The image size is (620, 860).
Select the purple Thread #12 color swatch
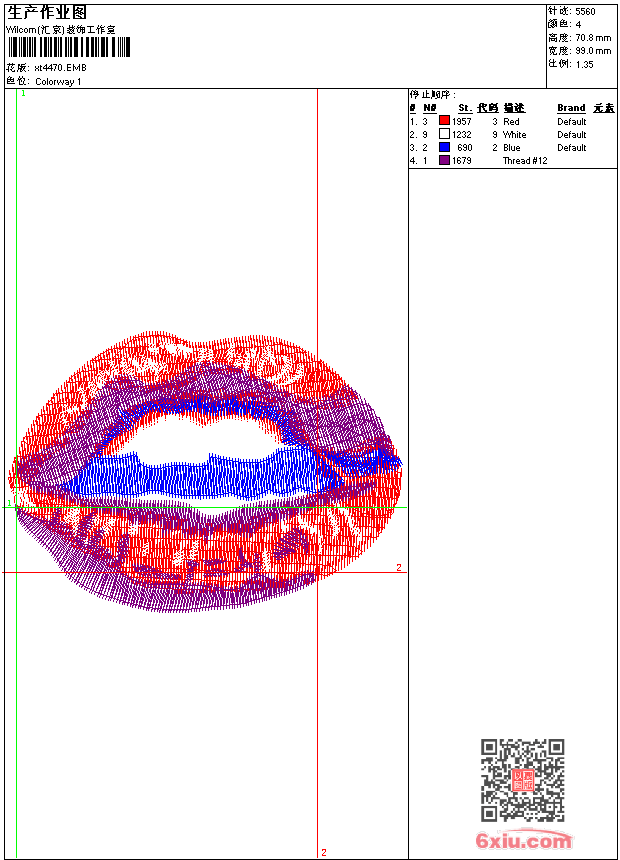click(x=444, y=160)
